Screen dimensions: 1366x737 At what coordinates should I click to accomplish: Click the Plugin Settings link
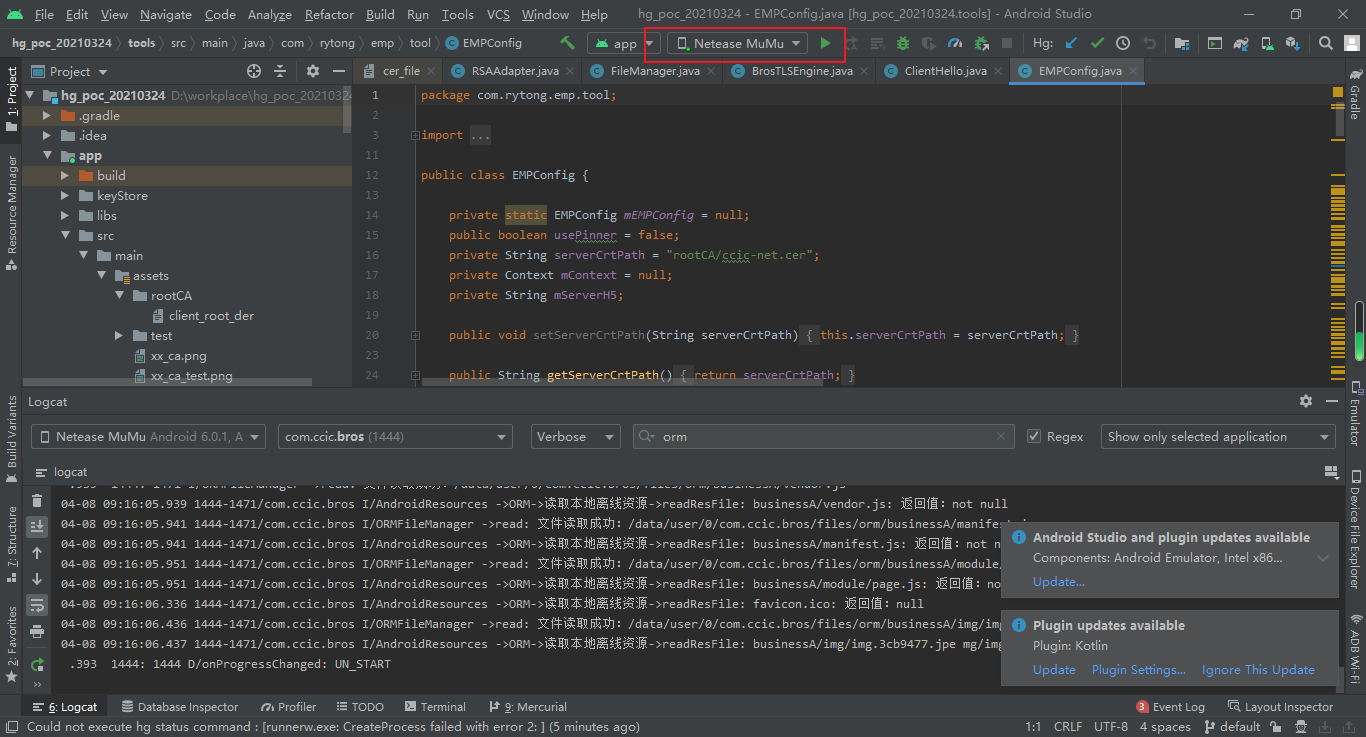1138,670
